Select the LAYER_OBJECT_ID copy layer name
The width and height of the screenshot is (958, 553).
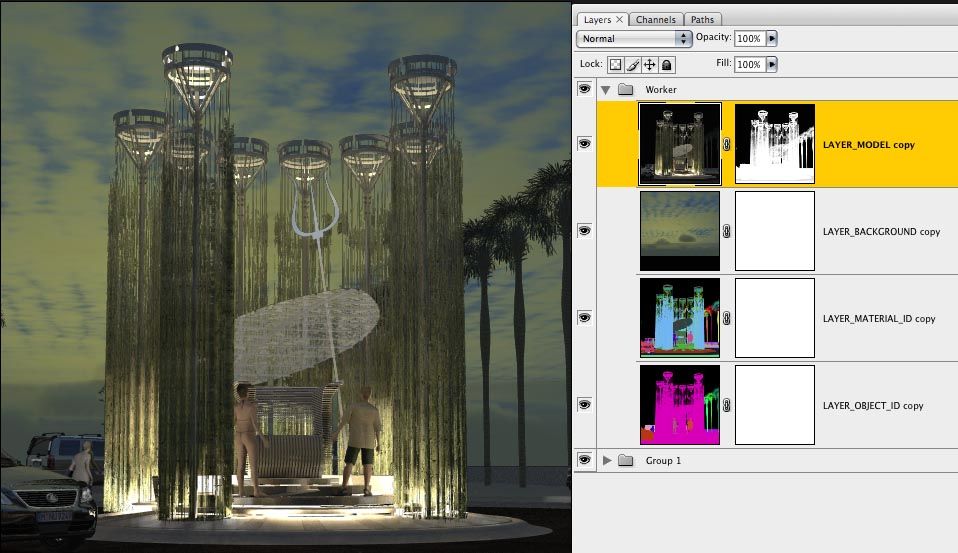[872, 406]
